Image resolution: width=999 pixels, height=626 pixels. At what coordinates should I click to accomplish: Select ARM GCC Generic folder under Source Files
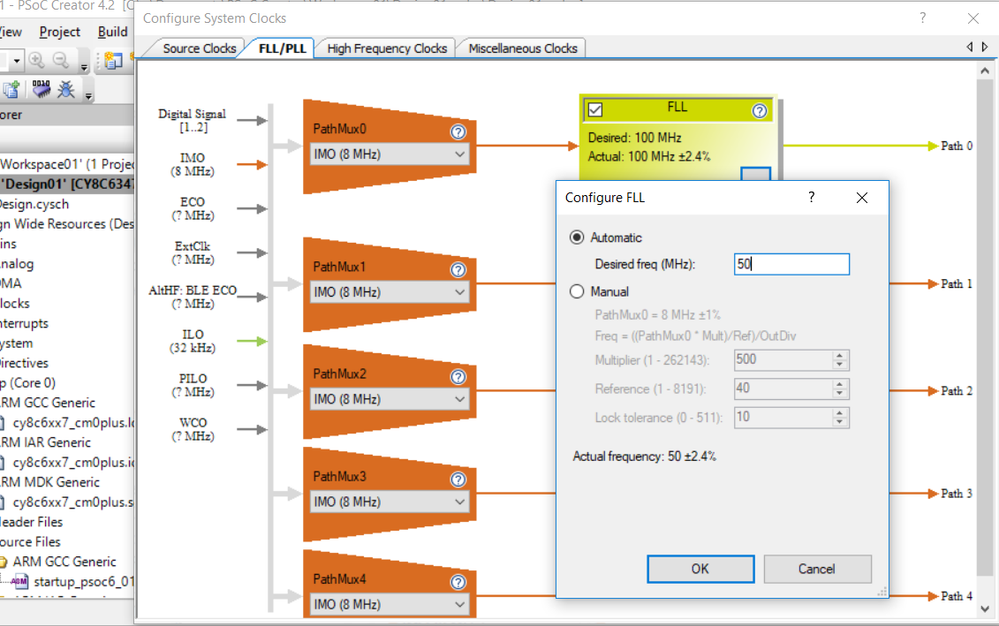(x=64, y=562)
